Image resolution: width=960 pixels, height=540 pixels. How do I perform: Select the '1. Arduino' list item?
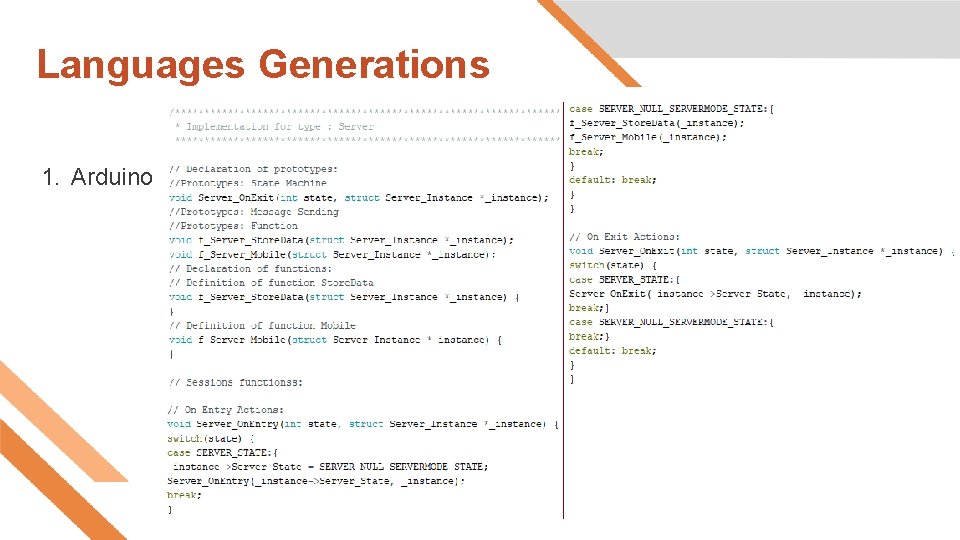(97, 177)
